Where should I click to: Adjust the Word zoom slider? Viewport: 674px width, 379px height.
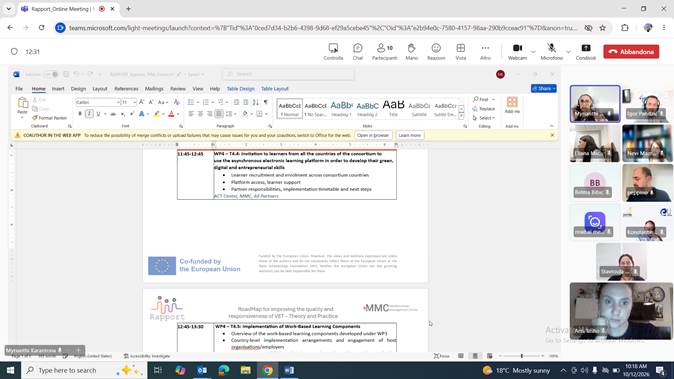click(x=521, y=356)
